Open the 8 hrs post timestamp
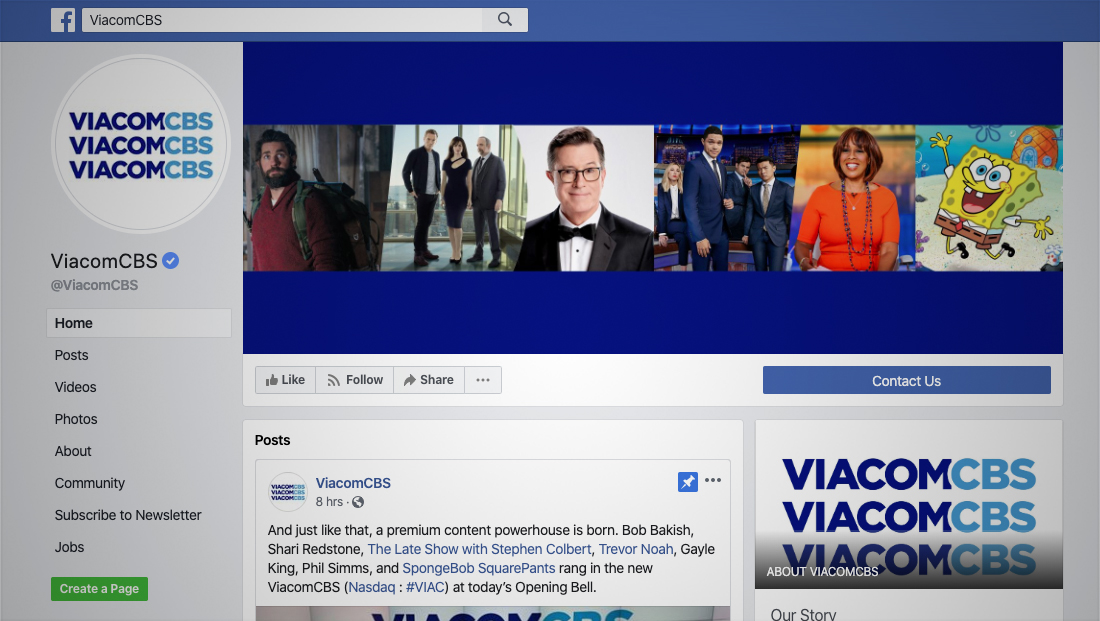 (x=329, y=502)
